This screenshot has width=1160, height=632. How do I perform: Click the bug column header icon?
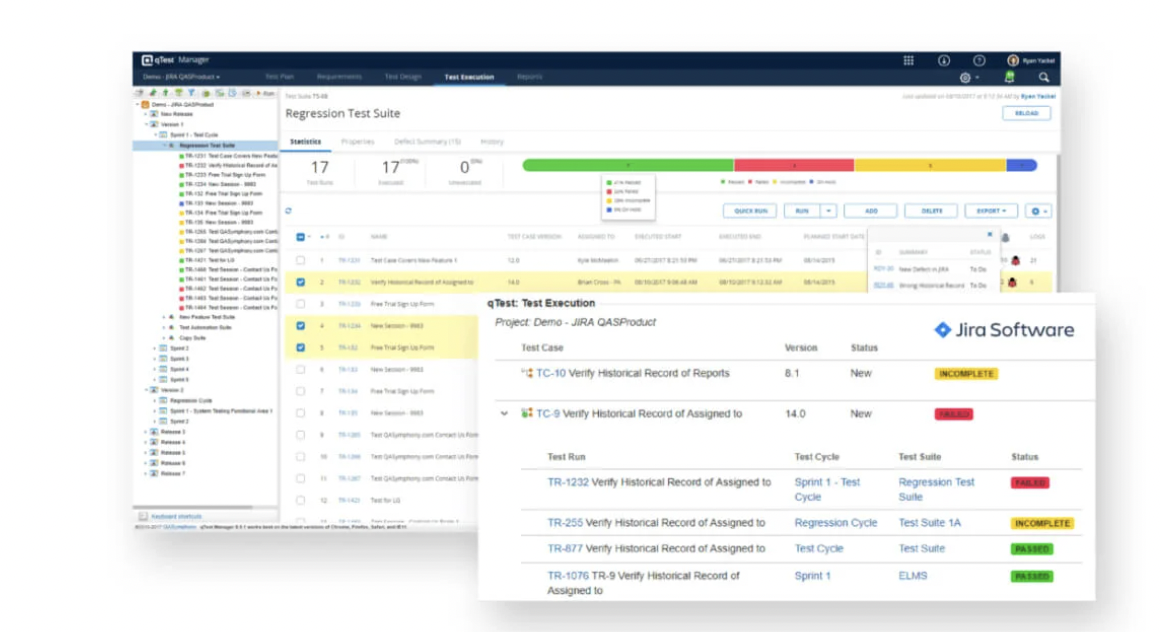tap(1005, 238)
